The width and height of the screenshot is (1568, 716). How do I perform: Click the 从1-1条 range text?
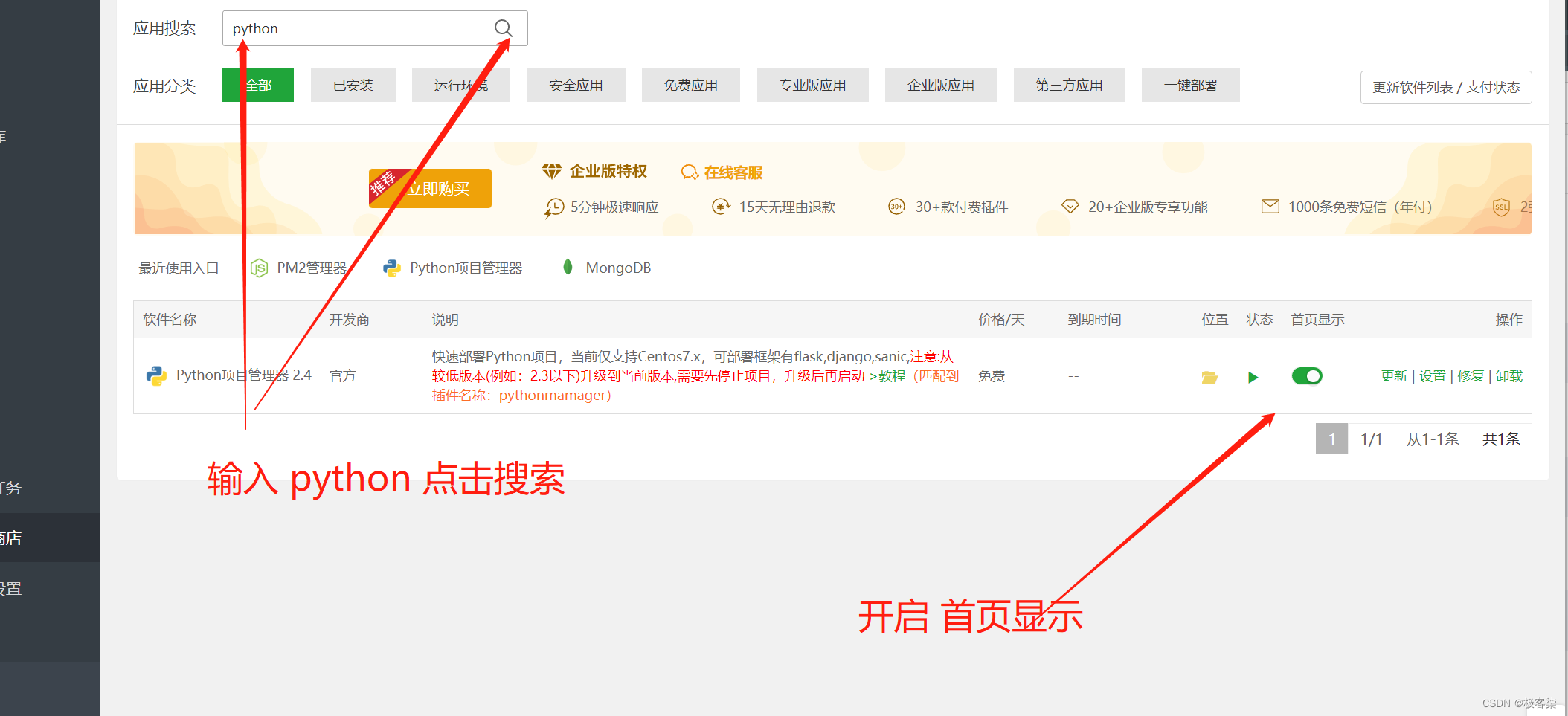coord(1433,439)
